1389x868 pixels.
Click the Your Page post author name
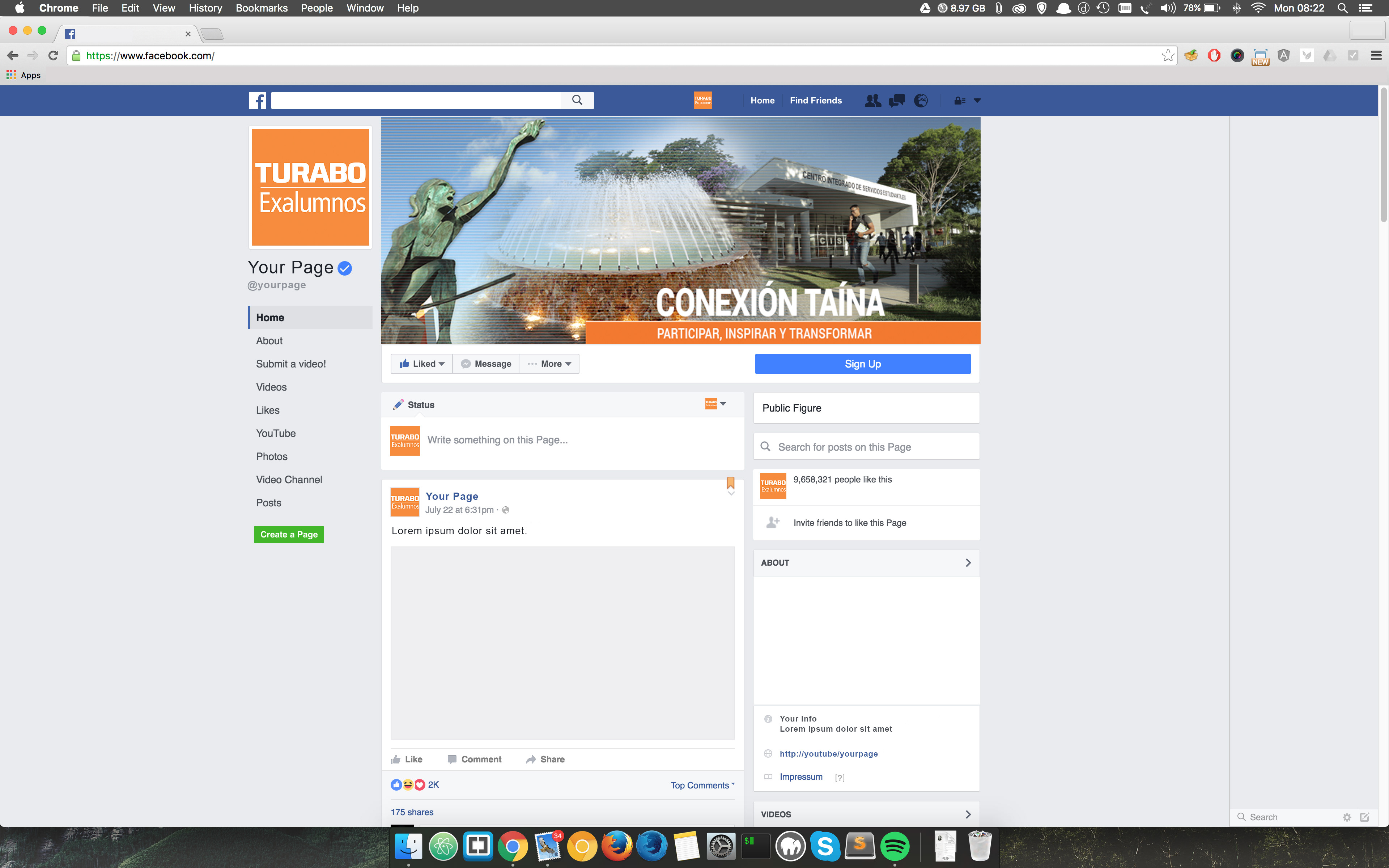(452, 497)
